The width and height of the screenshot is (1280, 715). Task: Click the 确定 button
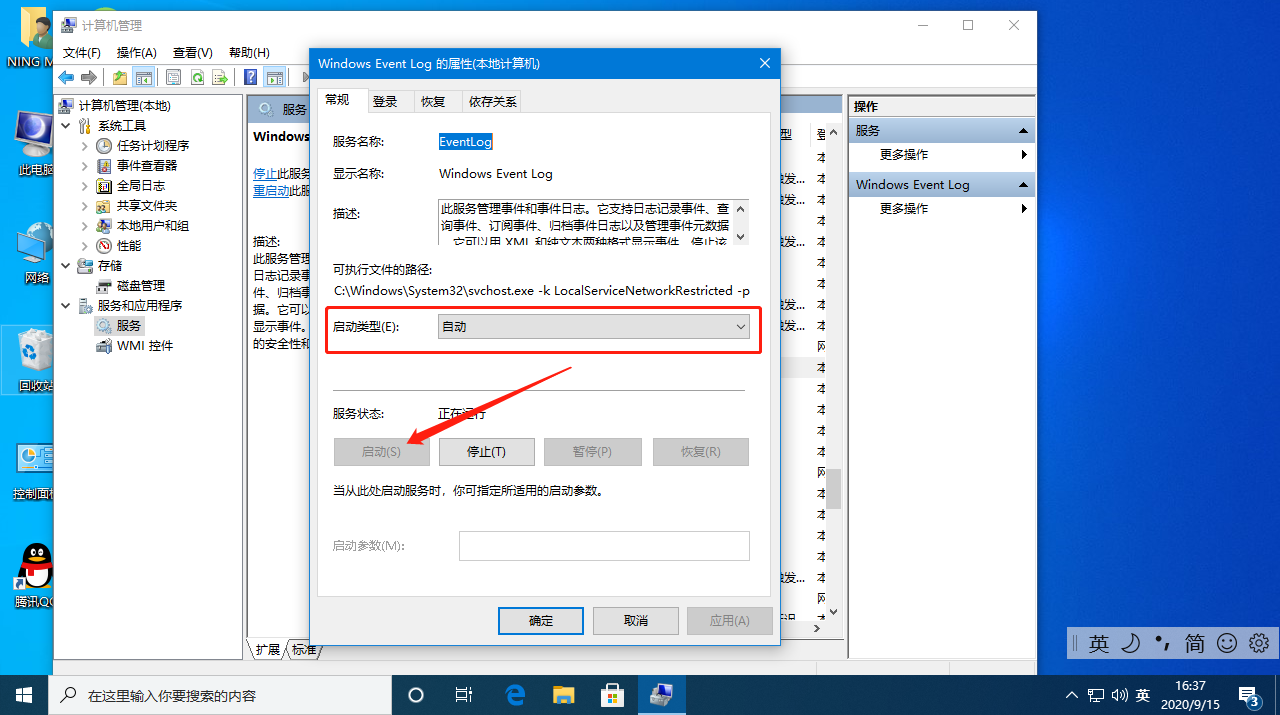coord(541,621)
